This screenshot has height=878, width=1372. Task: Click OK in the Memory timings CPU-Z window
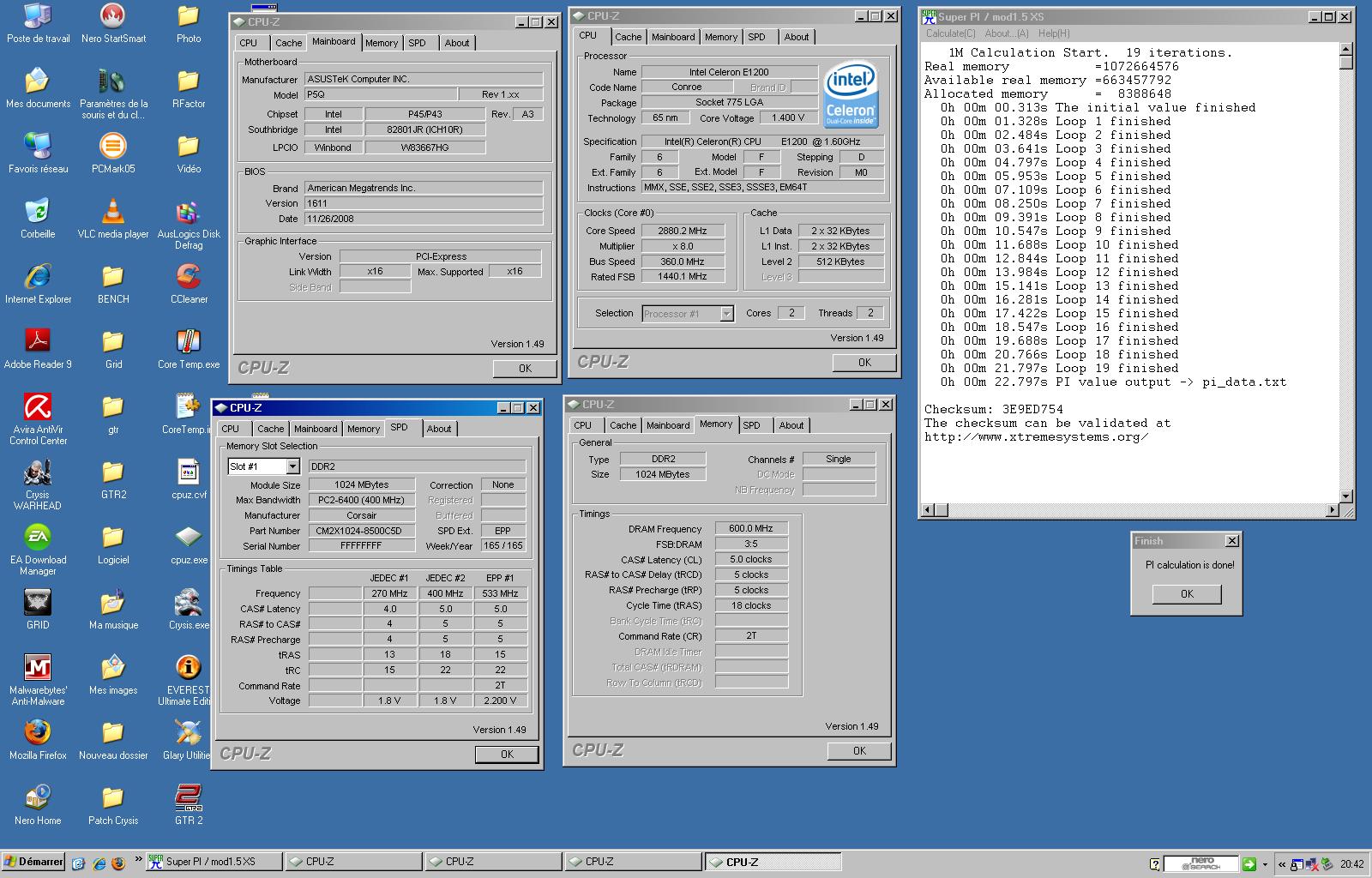(x=859, y=750)
